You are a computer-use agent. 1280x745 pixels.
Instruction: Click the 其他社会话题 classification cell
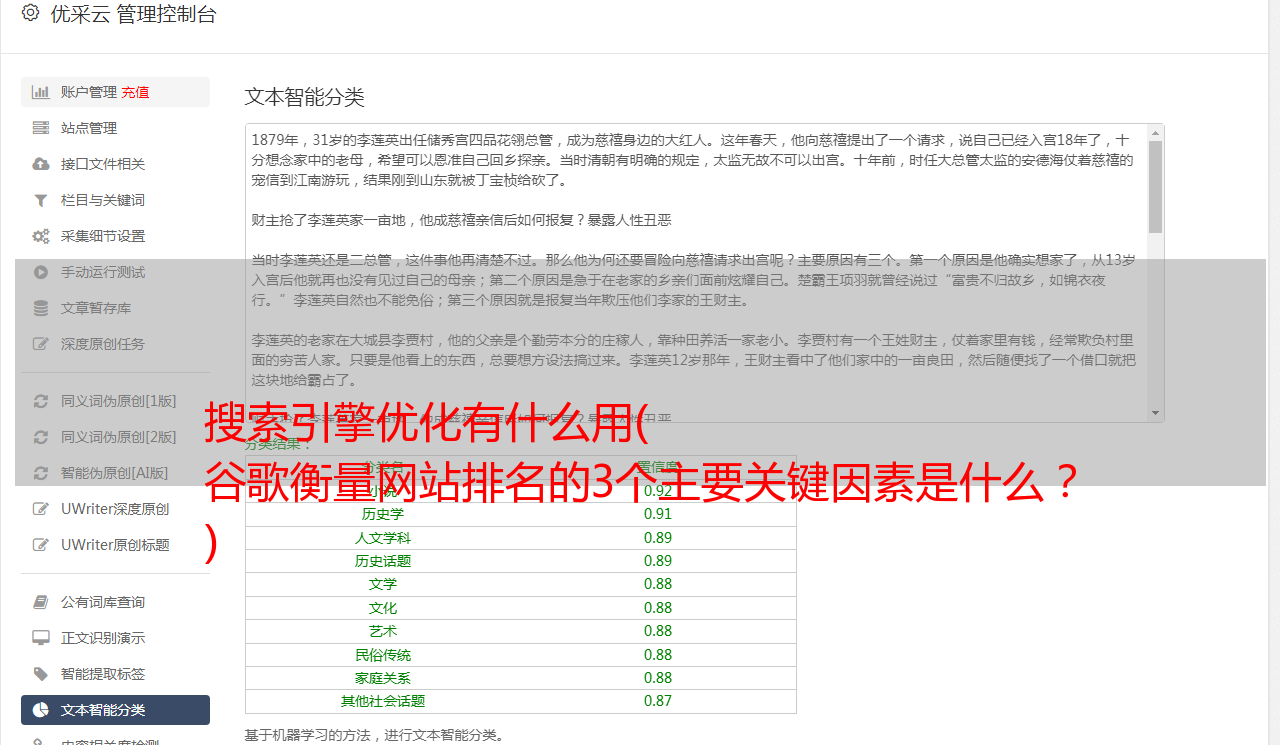coord(383,701)
